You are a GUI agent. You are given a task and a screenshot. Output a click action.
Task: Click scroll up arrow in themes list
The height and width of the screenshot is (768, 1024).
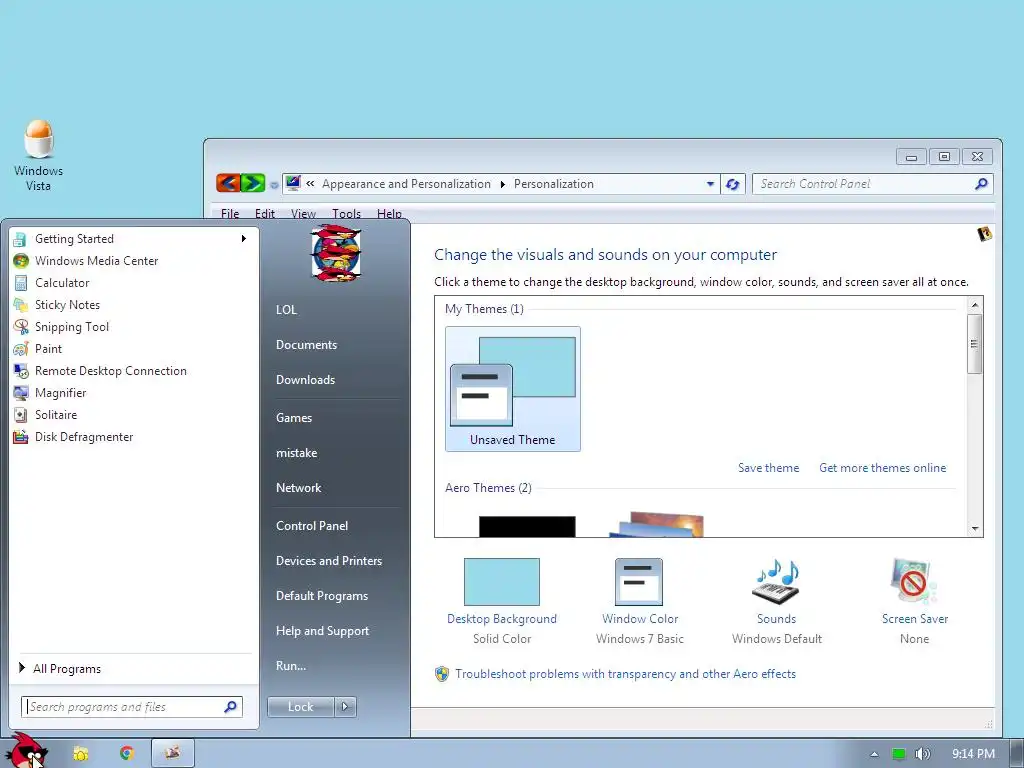(974, 305)
